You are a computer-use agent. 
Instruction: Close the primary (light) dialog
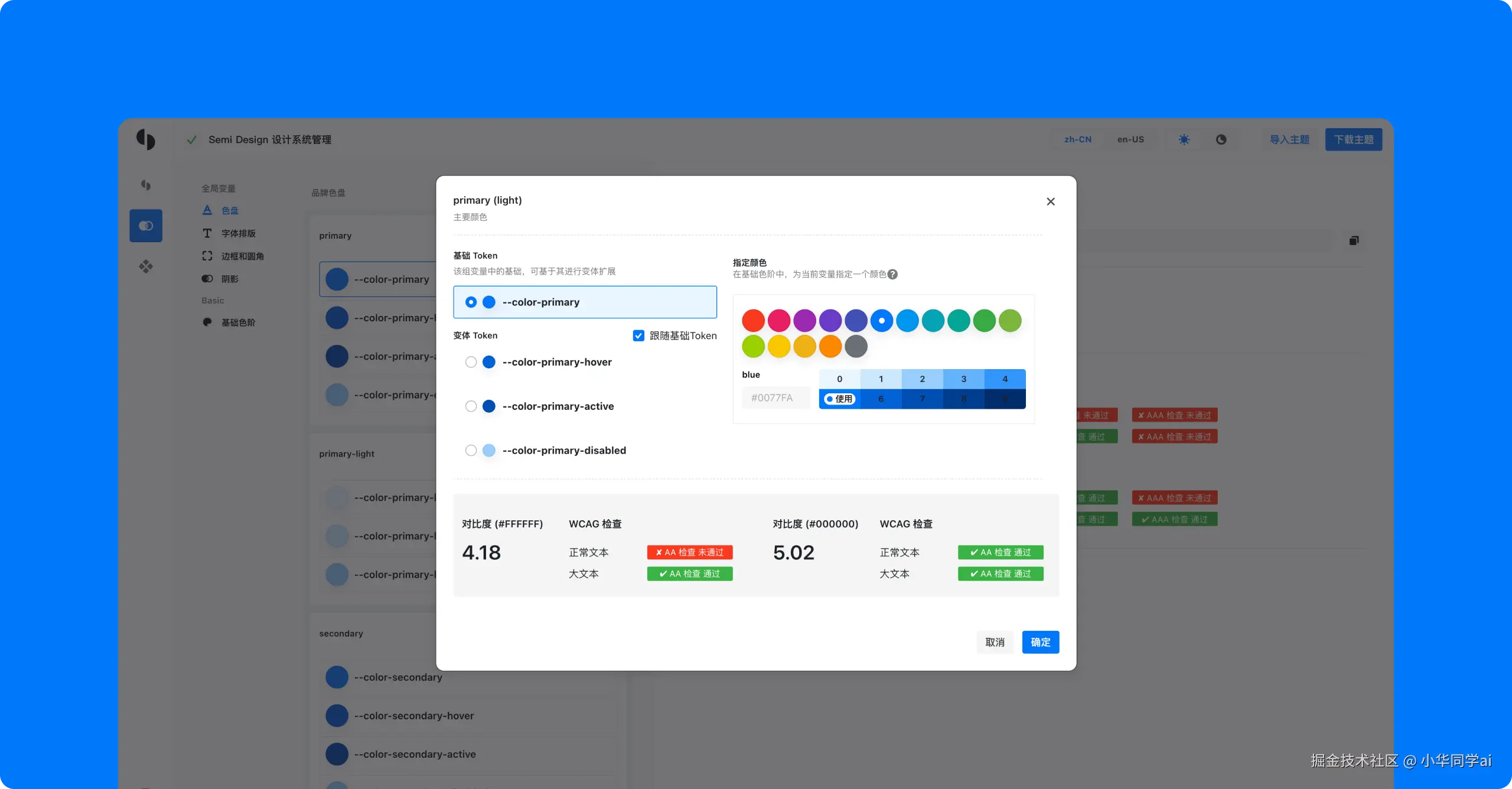click(1050, 201)
